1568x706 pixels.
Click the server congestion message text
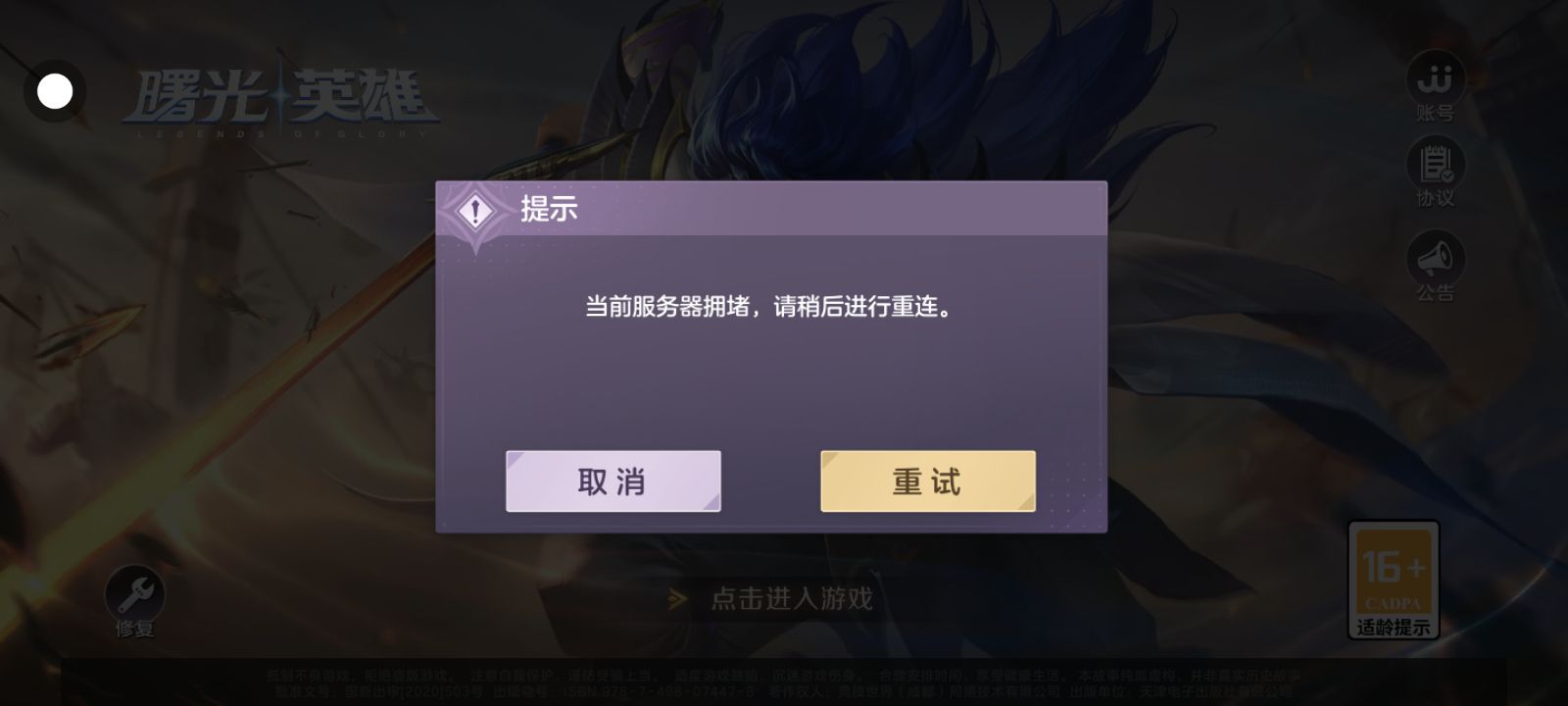[769, 307]
